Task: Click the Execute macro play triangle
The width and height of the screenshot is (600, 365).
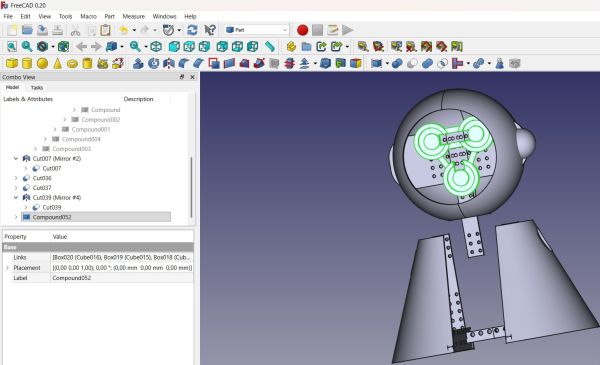Action: pyautogui.click(x=347, y=30)
